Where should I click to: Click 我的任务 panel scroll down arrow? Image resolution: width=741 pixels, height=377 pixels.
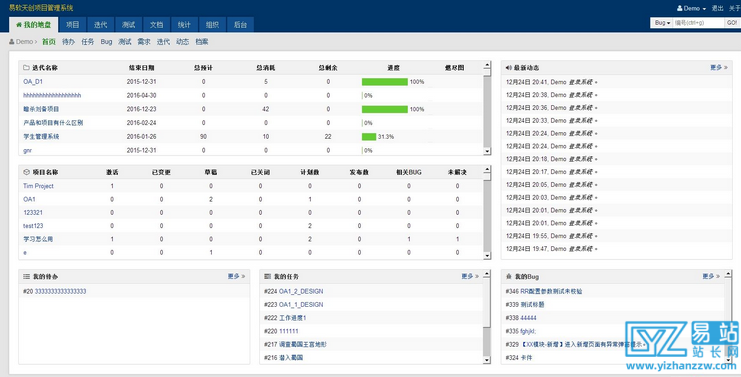(487, 360)
